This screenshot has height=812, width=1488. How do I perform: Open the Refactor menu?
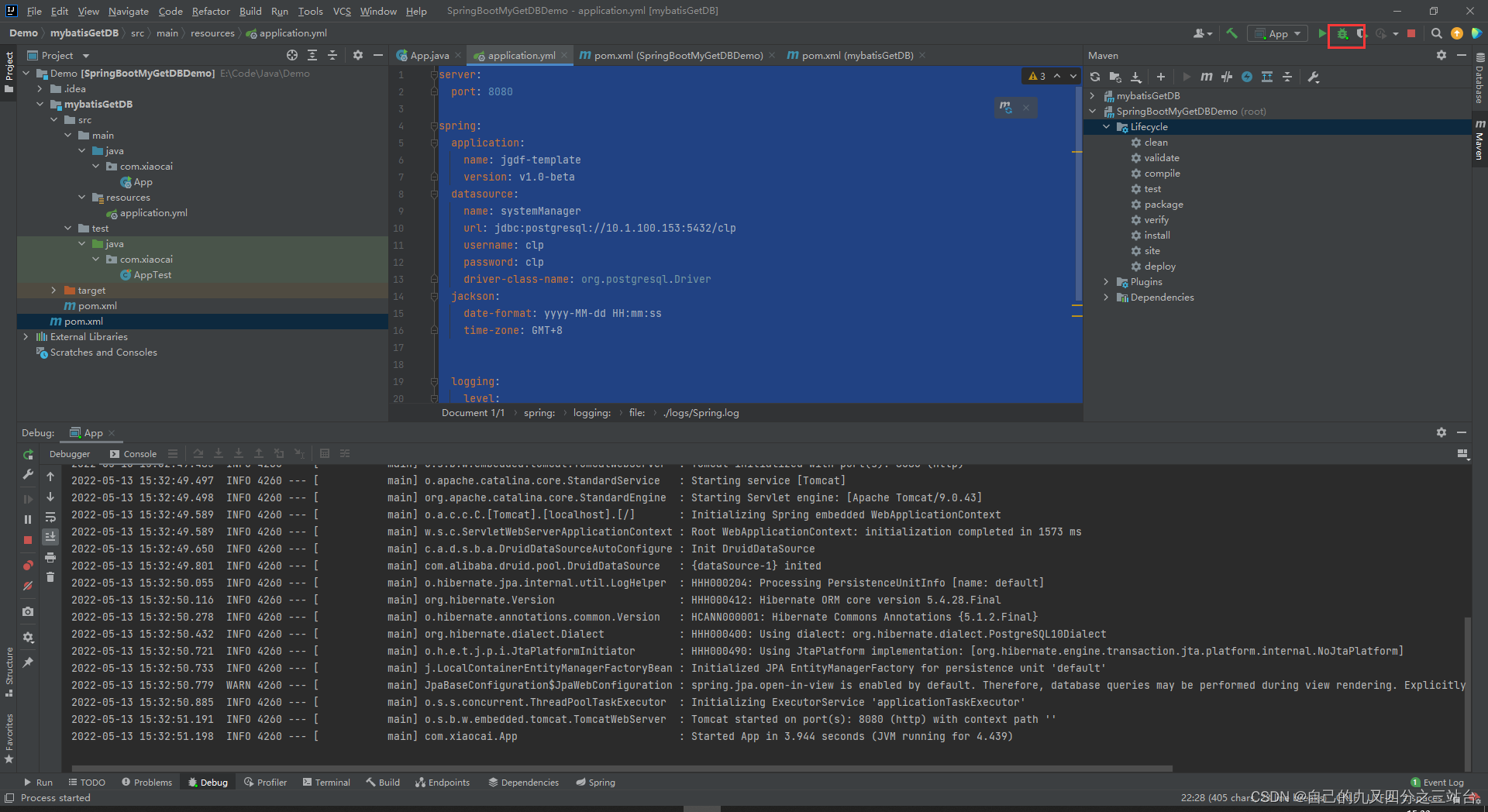pyautogui.click(x=211, y=11)
